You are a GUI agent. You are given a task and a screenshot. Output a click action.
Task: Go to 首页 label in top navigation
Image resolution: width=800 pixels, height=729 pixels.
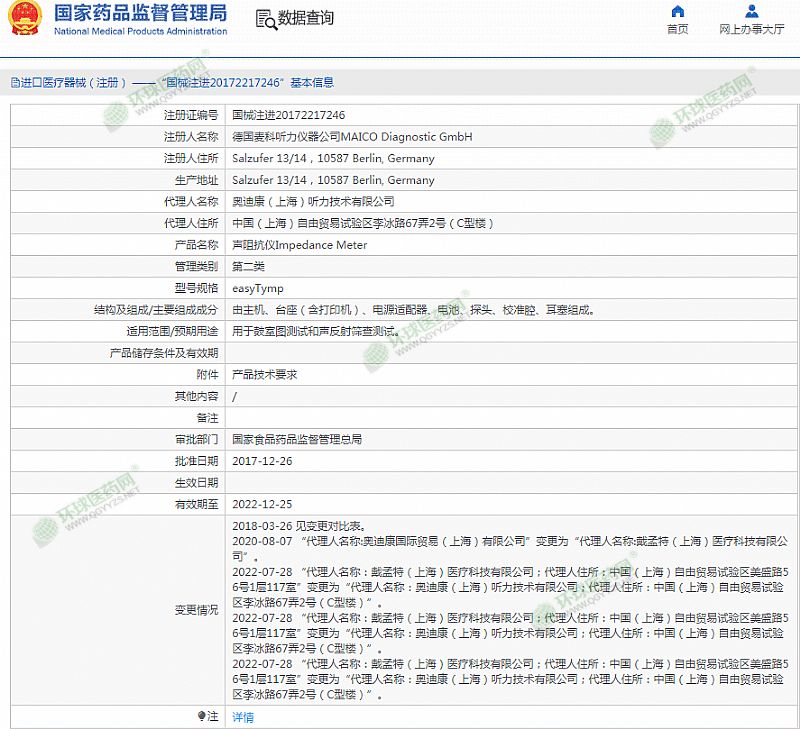[x=677, y=30]
